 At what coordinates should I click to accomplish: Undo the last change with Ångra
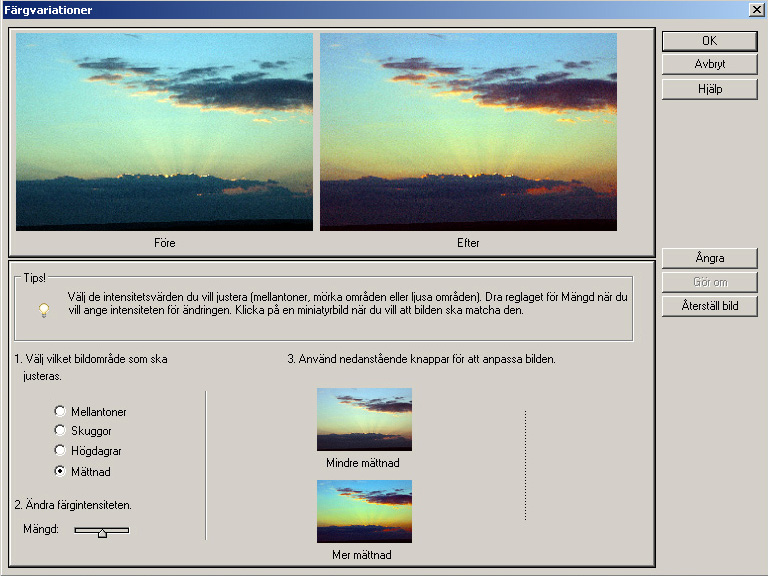click(709, 258)
